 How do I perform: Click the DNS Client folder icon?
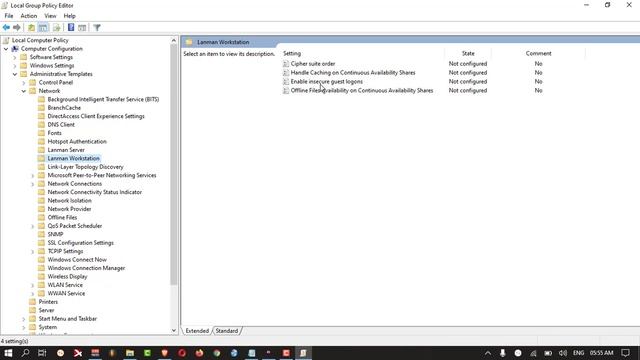(x=41, y=124)
